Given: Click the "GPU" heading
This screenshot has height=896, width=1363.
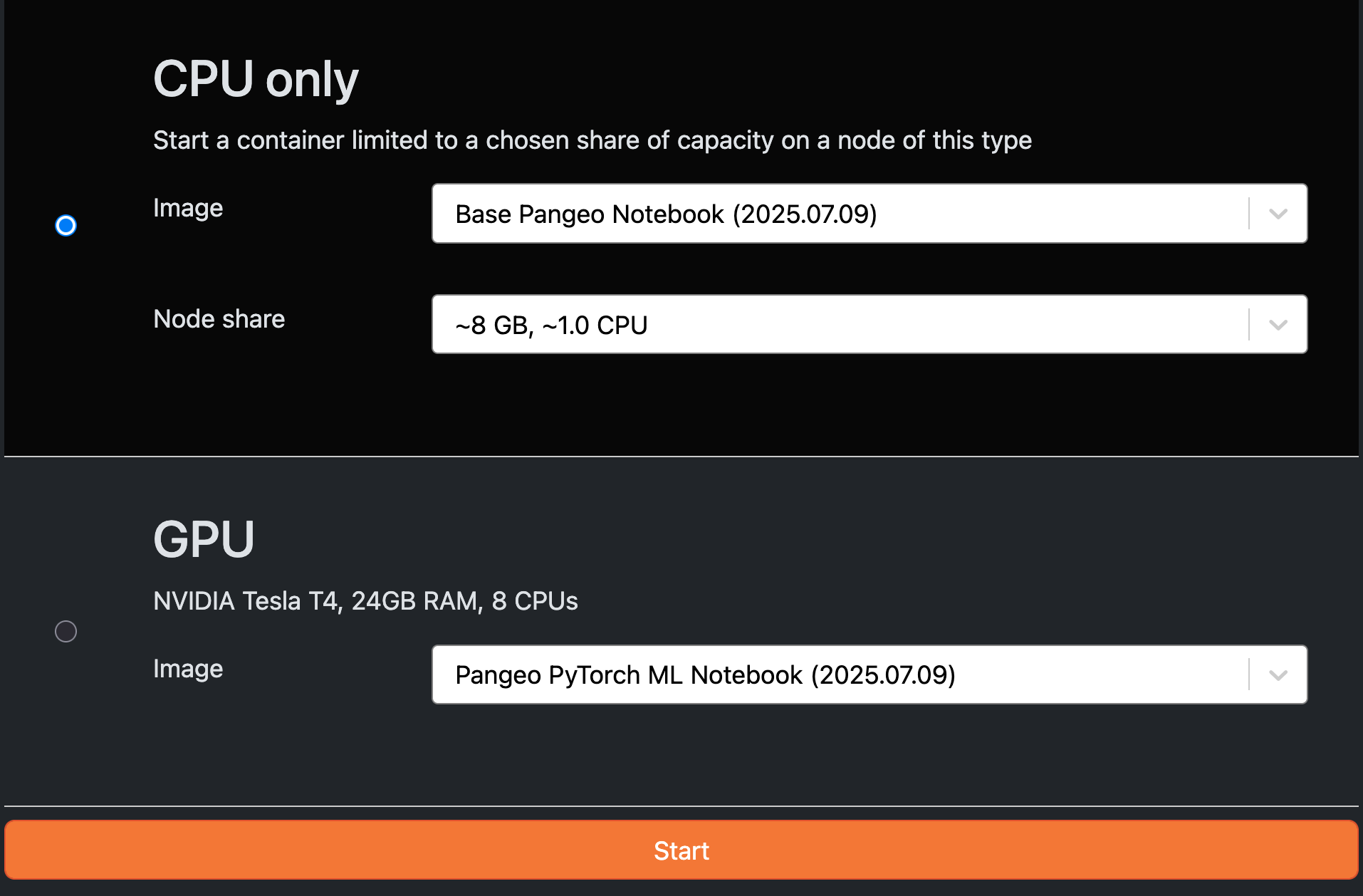Looking at the screenshot, I should pos(204,539).
